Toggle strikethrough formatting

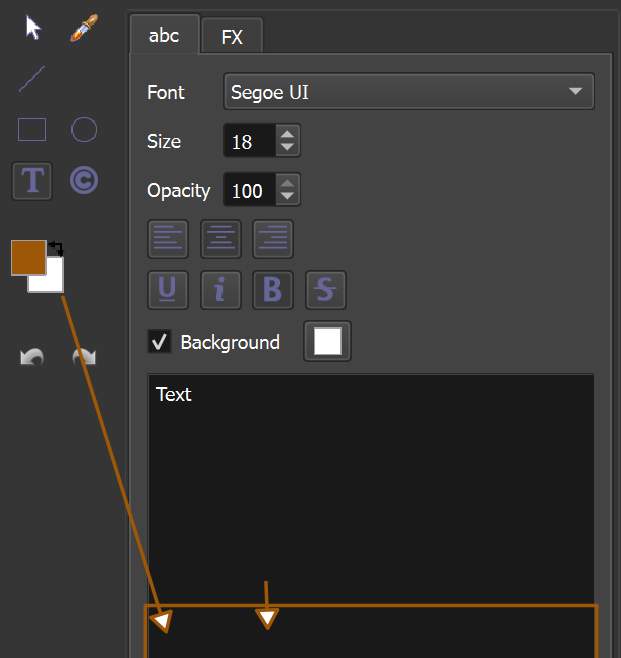click(x=326, y=290)
